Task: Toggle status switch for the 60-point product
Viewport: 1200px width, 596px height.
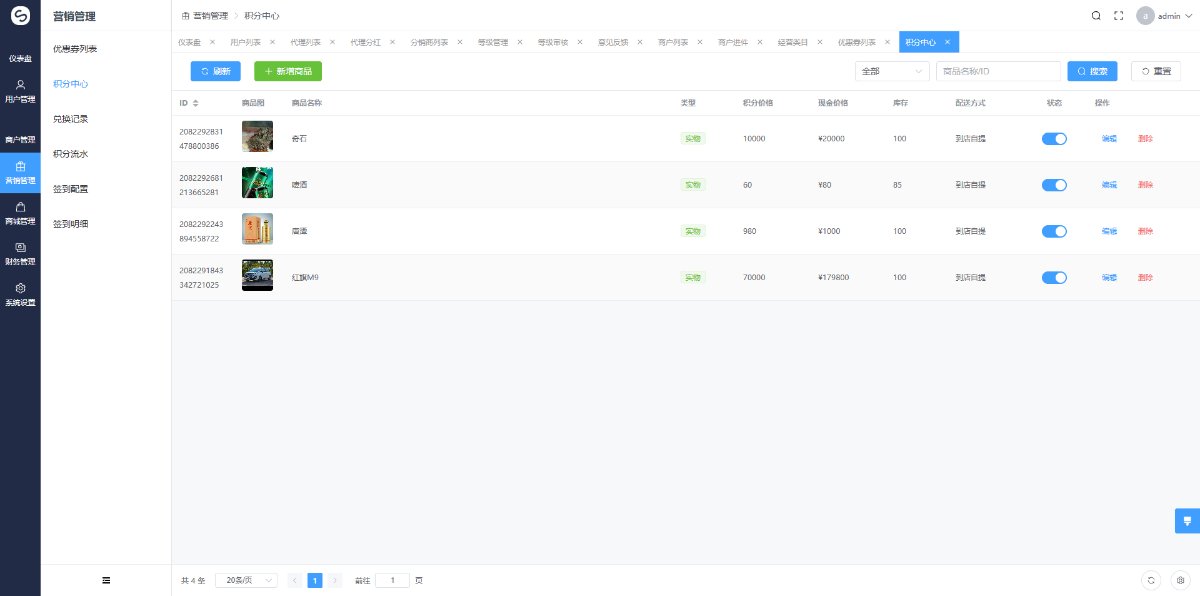Action: tap(1054, 185)
